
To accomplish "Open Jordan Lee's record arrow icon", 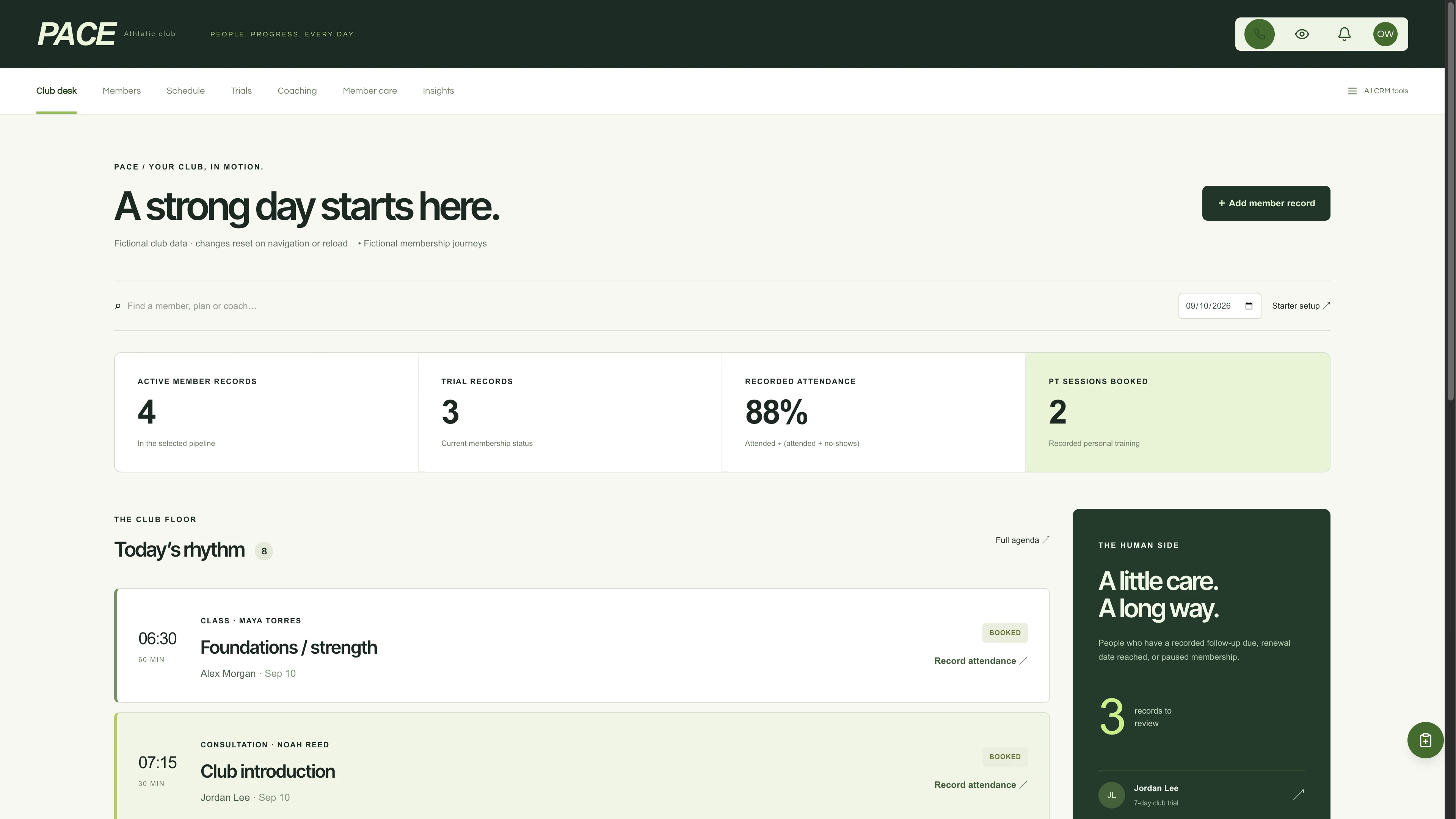I will 1298,795.
